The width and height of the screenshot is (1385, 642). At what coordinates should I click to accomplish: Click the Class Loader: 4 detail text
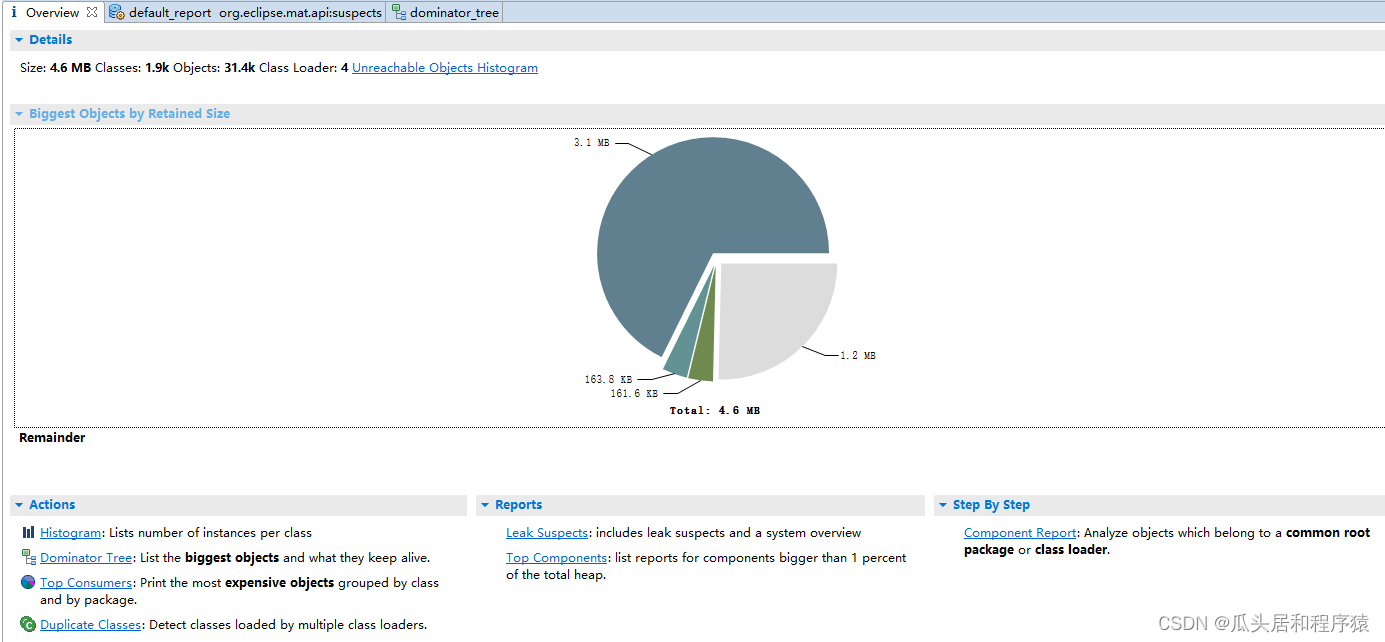[304, 68]
